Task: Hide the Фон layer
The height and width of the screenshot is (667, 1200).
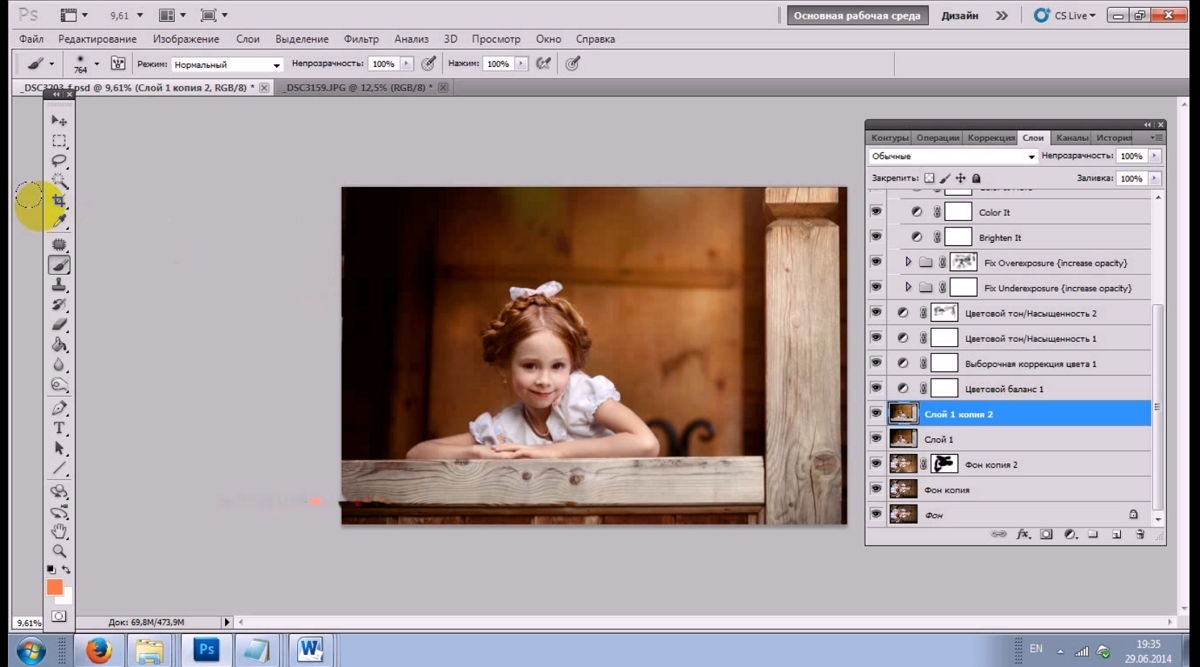Action: click(x=876, y=514)
